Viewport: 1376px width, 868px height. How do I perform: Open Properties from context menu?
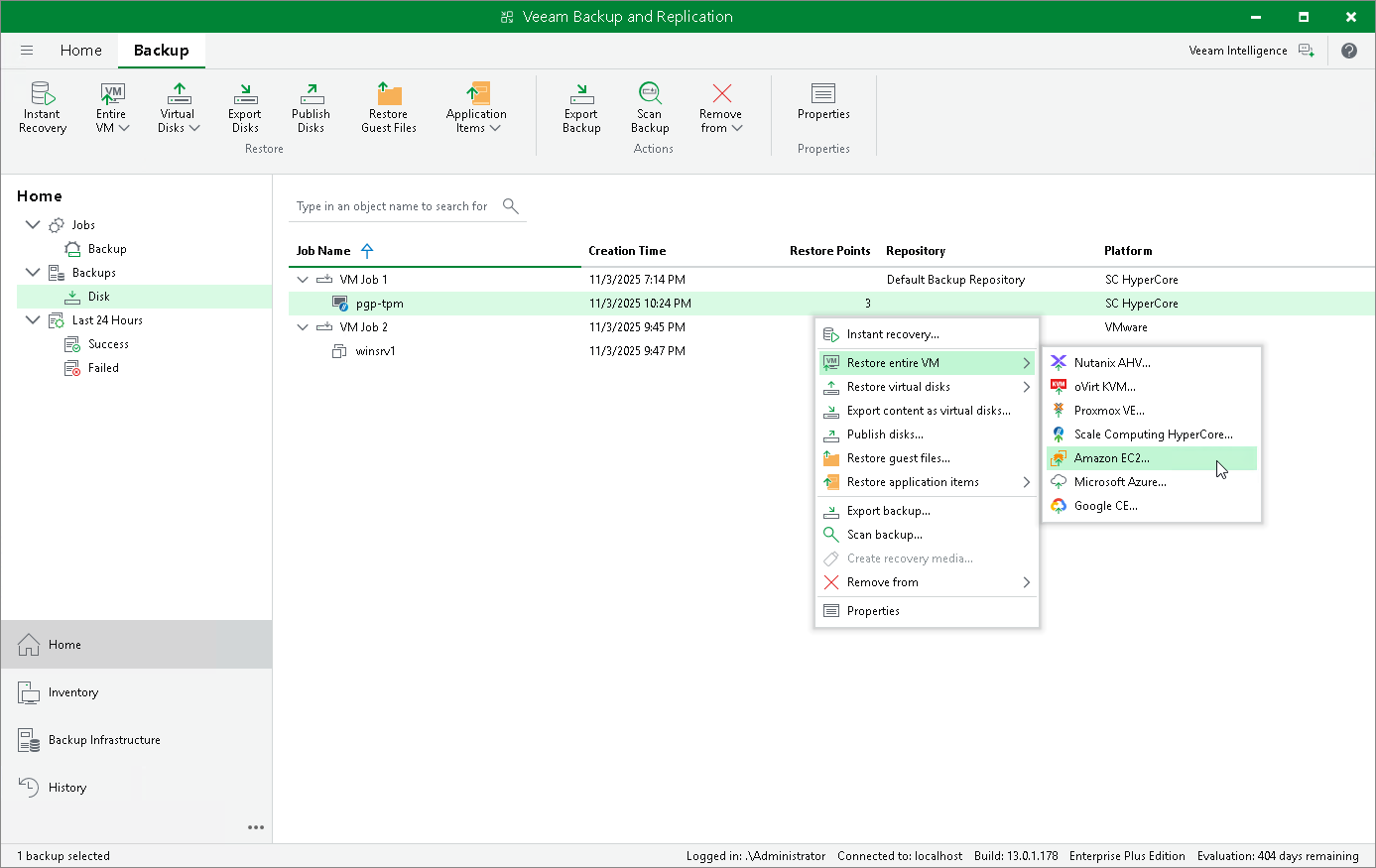pyautogui.click(x=927, y=611)
